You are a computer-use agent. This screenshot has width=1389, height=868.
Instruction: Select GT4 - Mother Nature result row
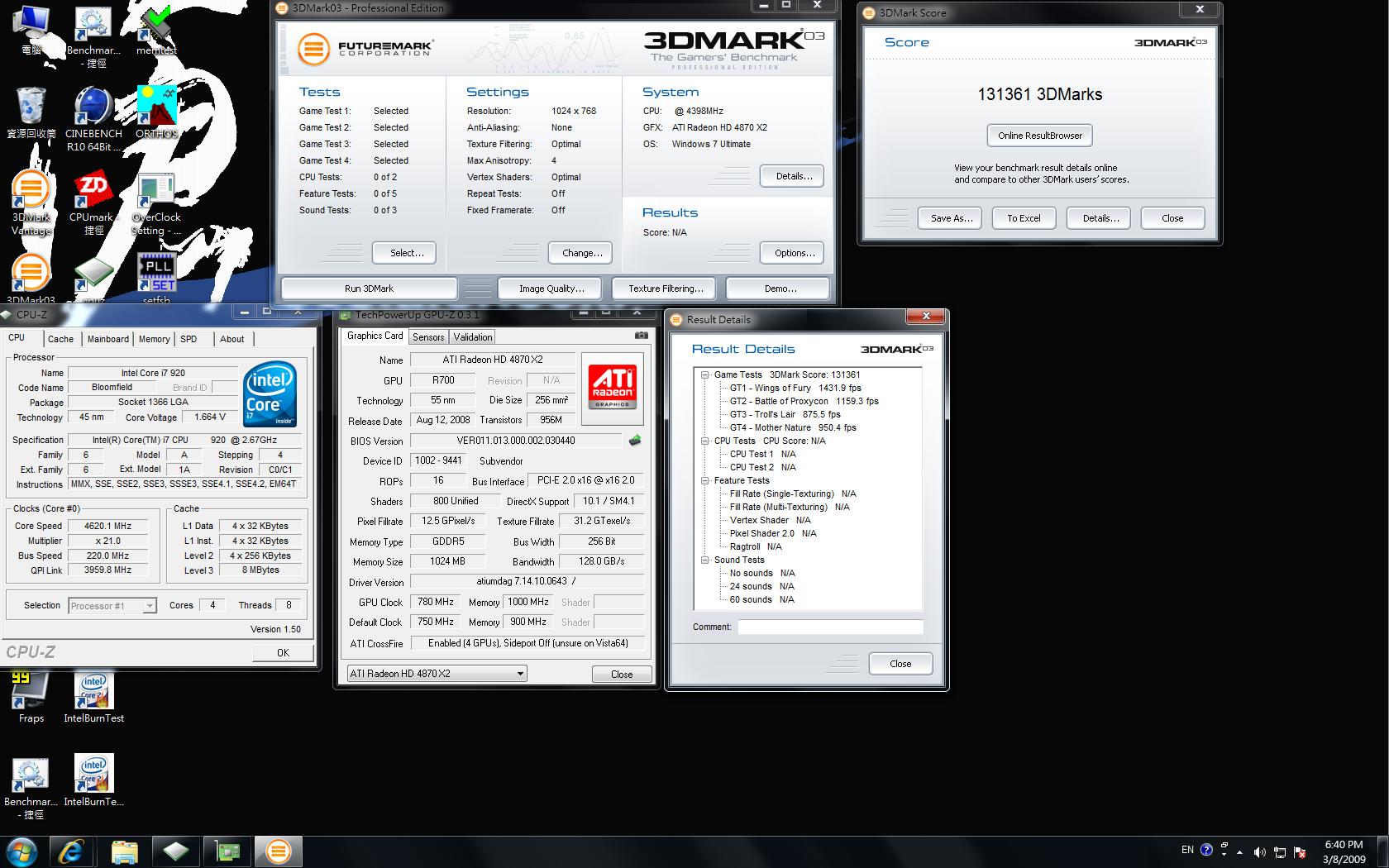[793, 427]
